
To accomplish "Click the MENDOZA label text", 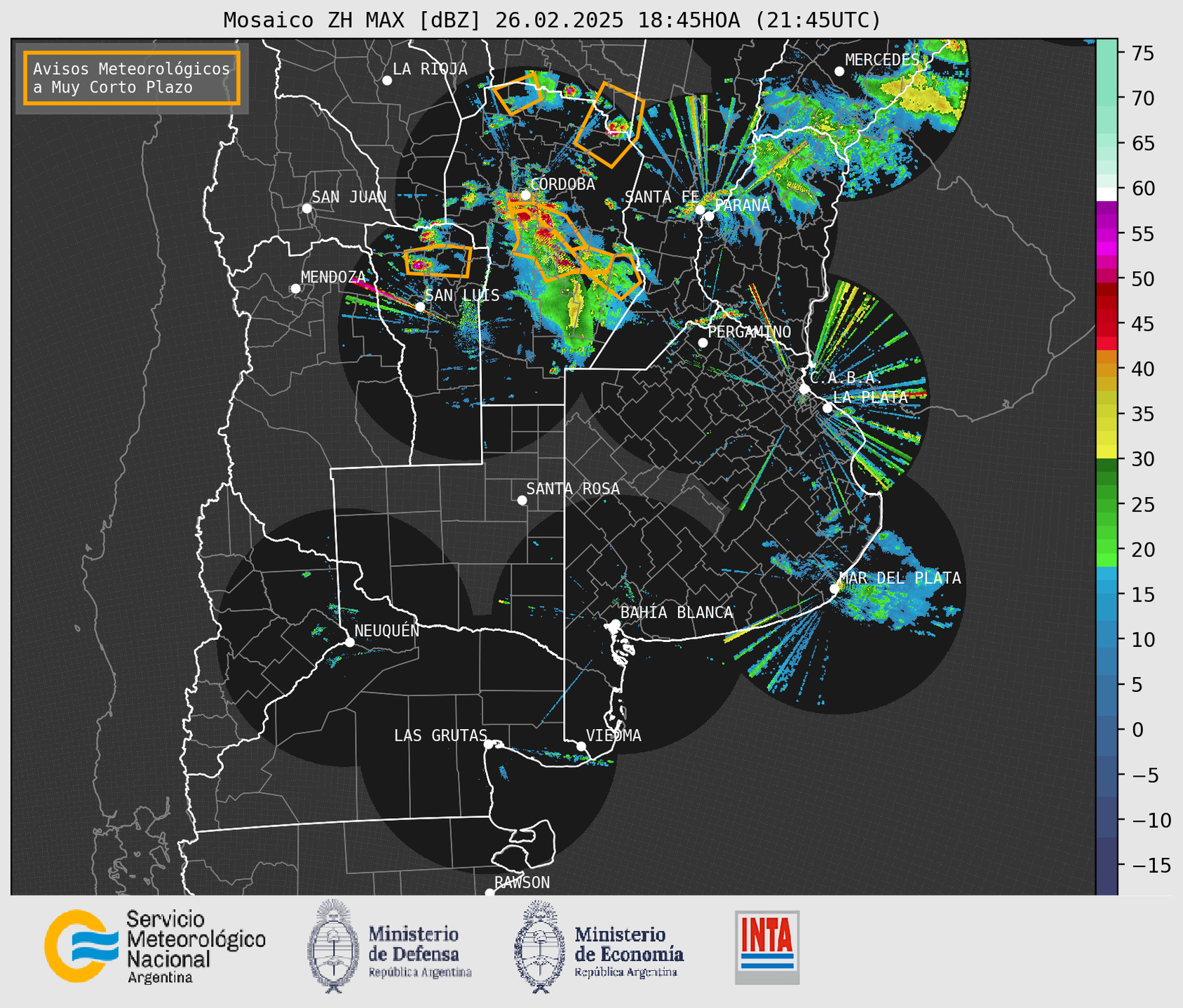I will tap(334, 277).
